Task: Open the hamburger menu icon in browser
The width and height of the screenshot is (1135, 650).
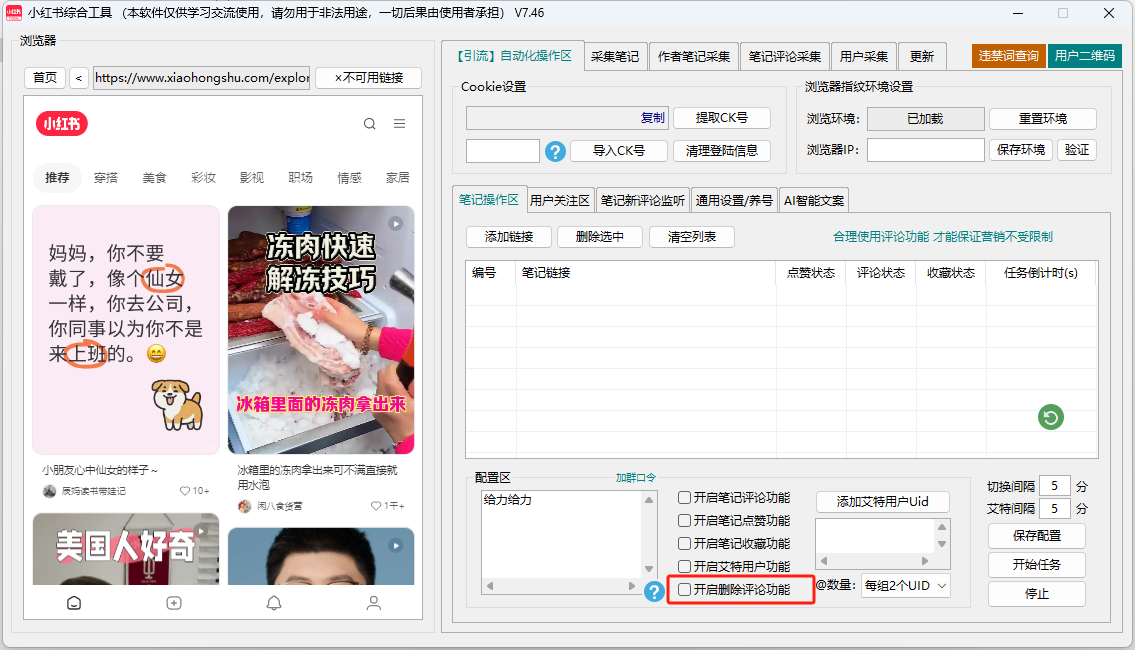Action: pyautogui.click(x=399, y=124)
